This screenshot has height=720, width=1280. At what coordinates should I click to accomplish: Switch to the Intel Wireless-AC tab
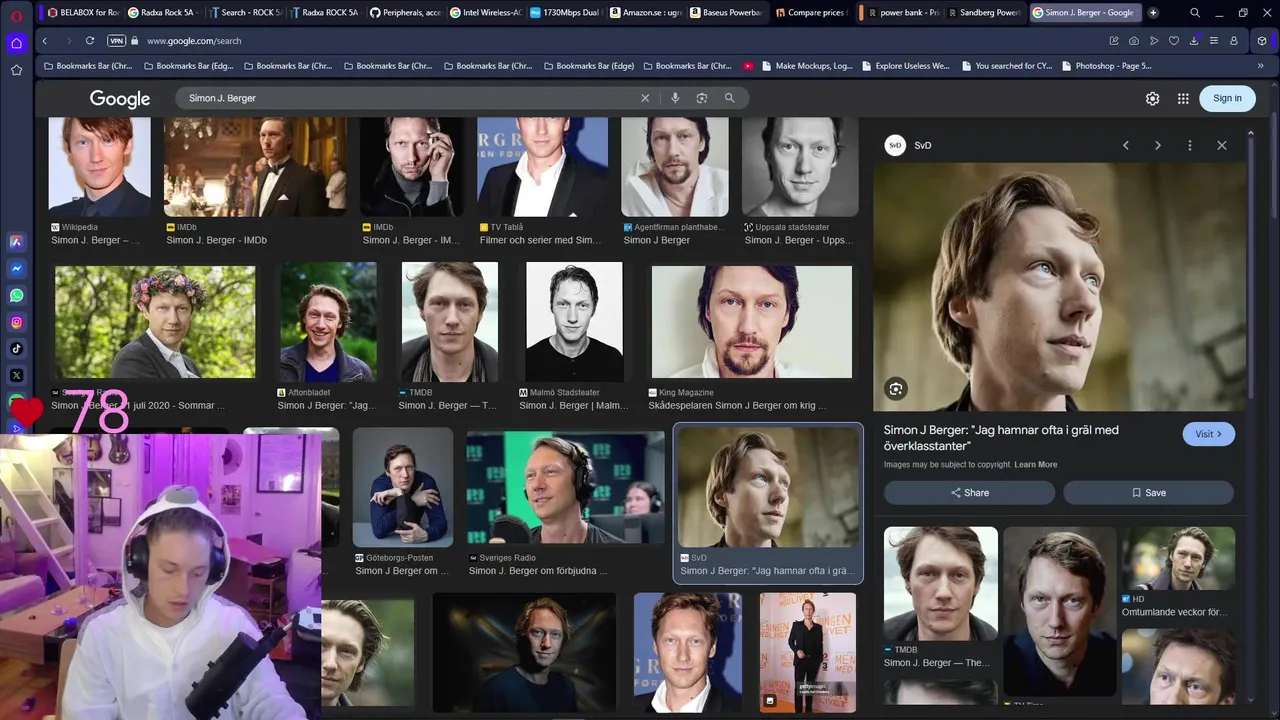click(486, 13)
